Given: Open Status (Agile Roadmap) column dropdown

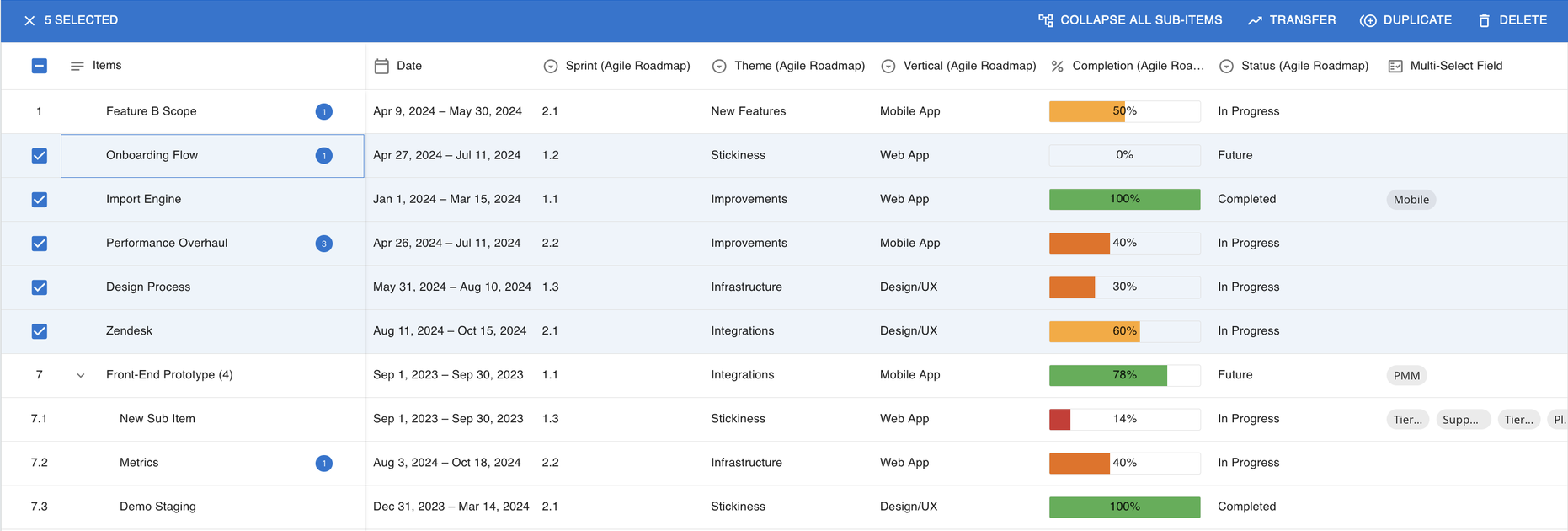Looking at the screenshot, I should [1226, 66].
